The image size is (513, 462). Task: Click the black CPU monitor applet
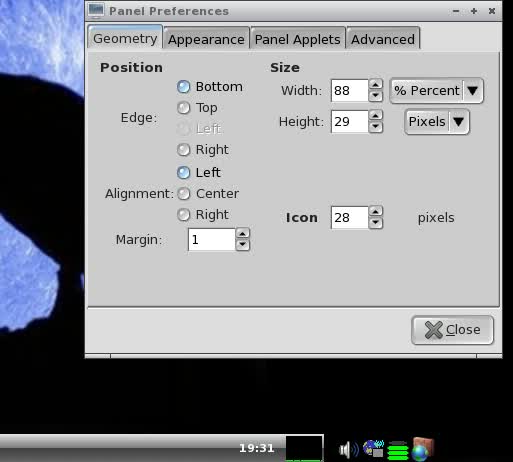[x=304, y=448]
